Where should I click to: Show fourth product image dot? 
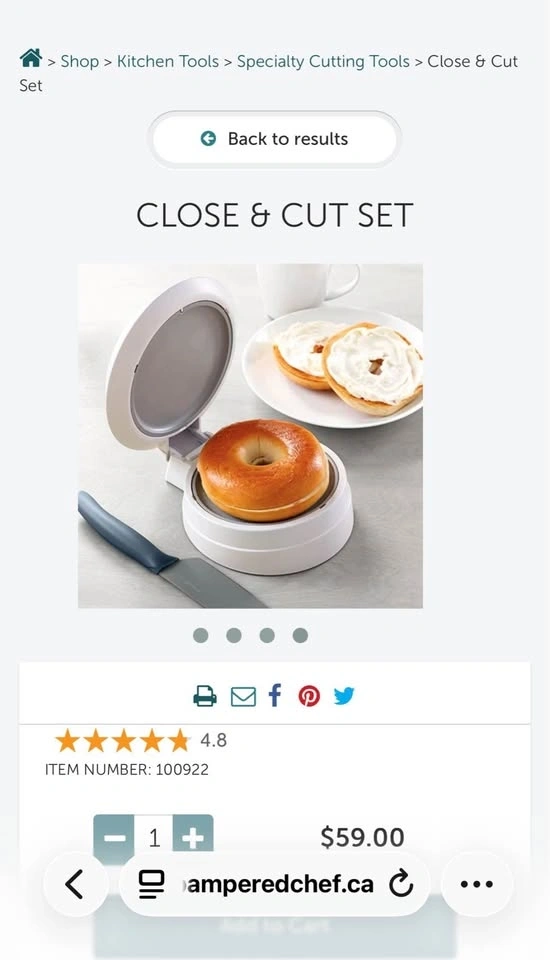pos(300,636)
